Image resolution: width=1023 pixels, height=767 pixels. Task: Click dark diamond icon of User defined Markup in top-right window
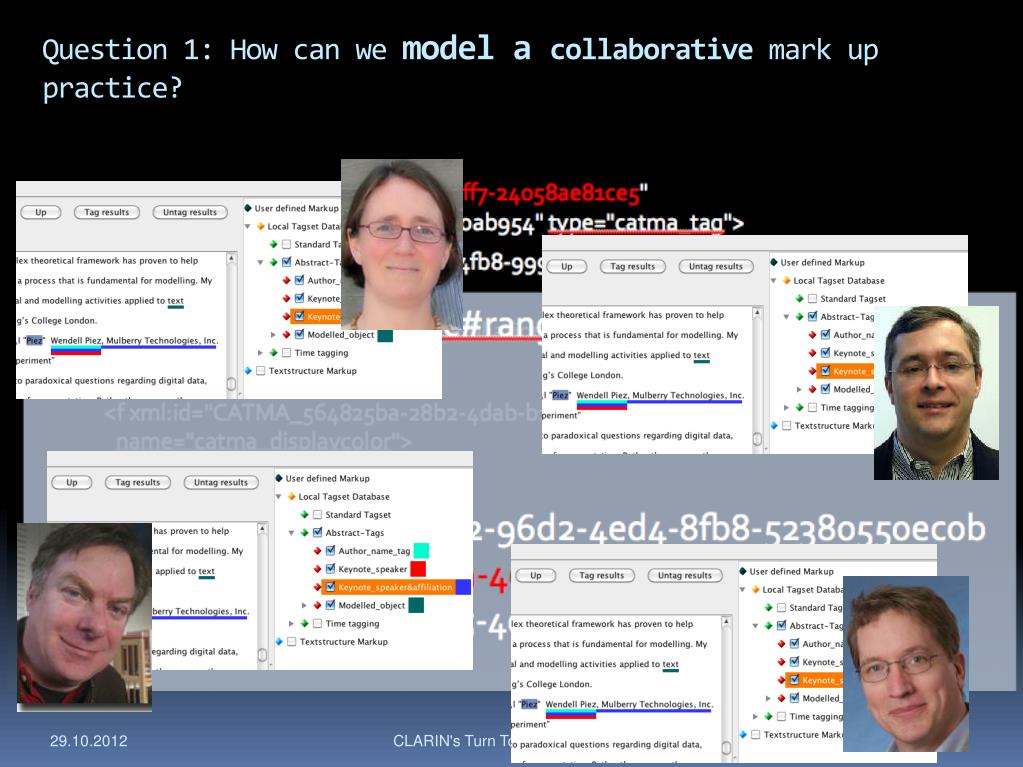pos(774,262)
